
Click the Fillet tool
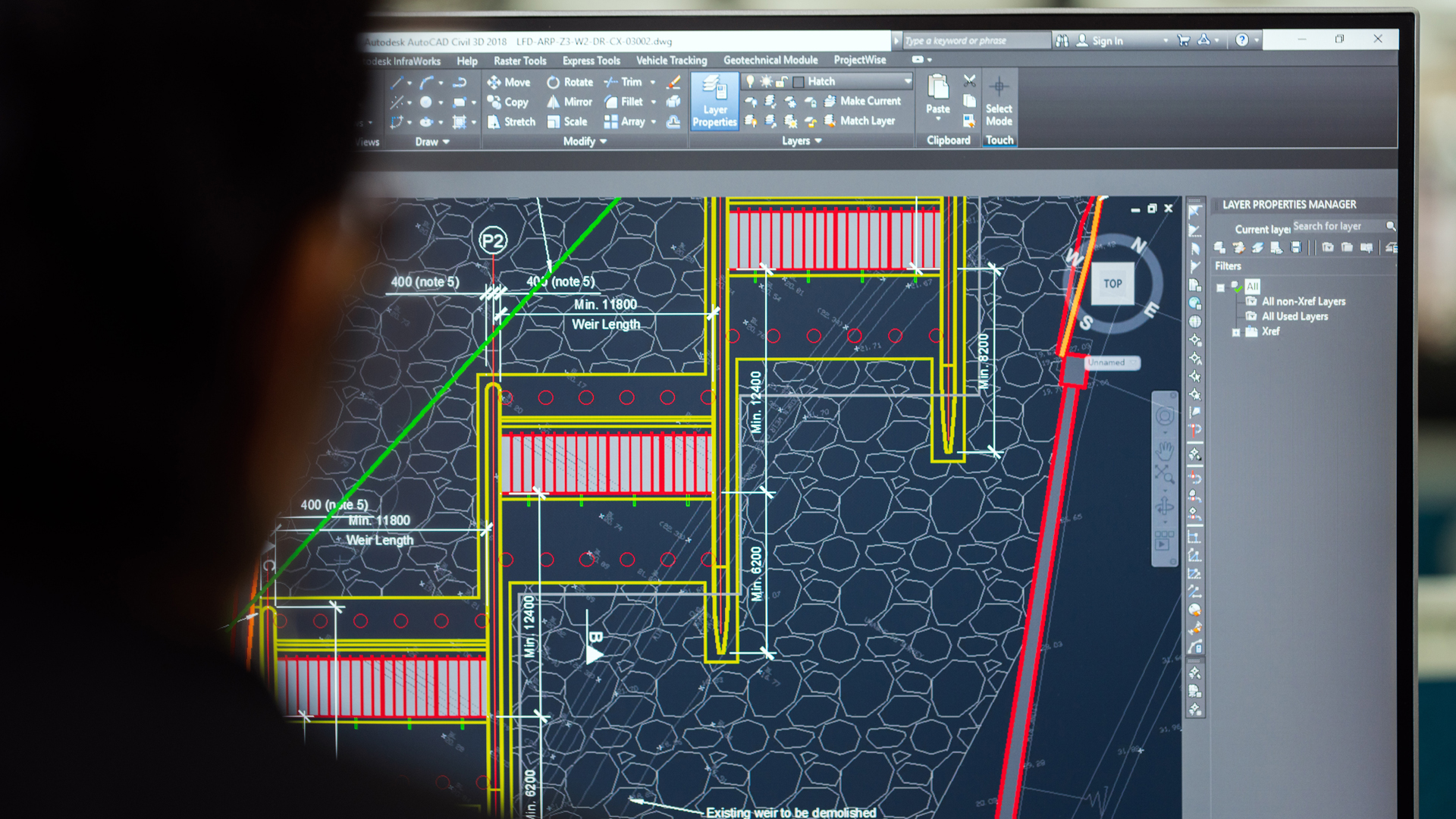click(x=624, y=102)
